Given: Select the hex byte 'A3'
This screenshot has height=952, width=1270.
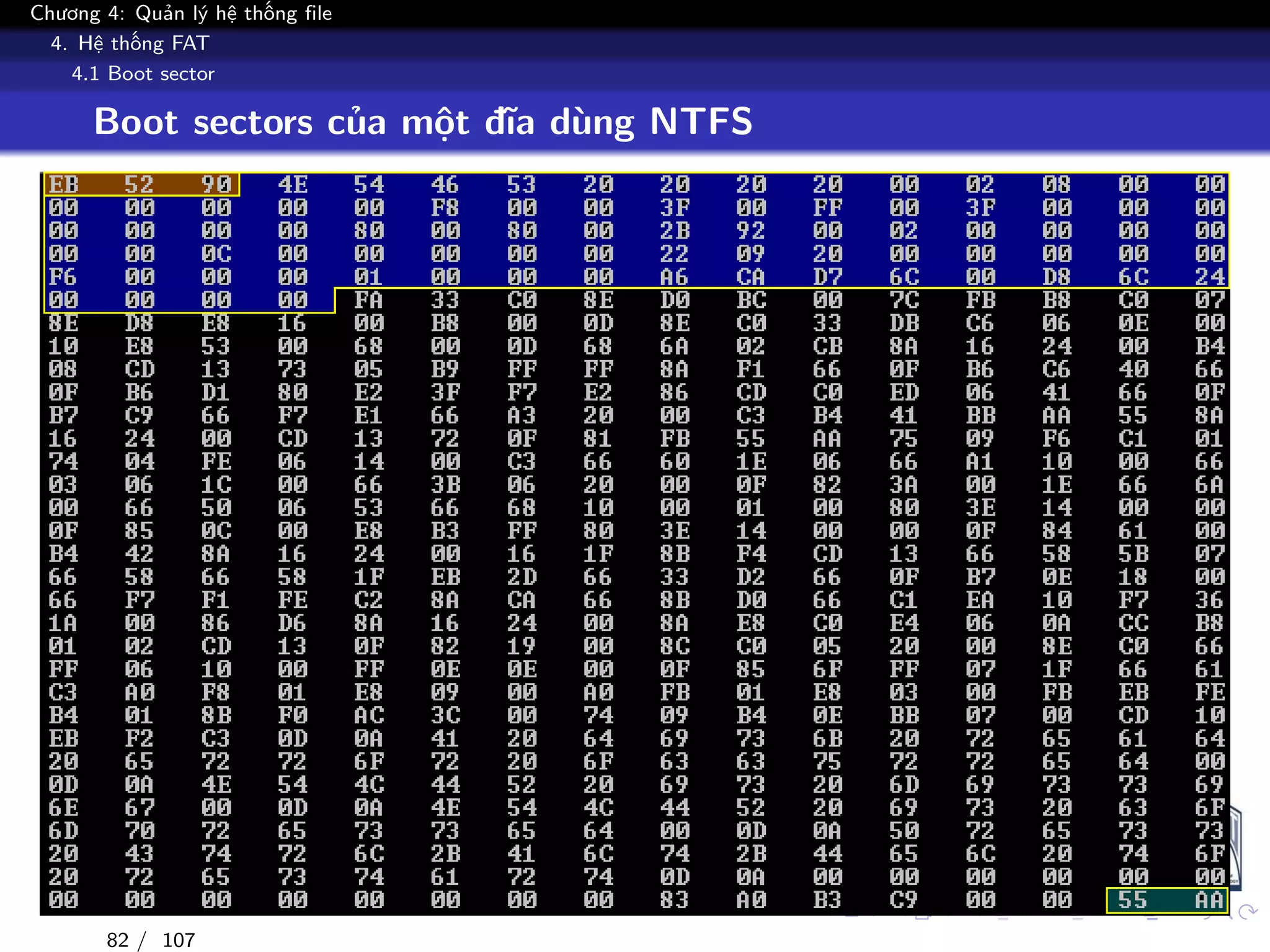Looking at the screenshot, I should (x=522, y=416).
